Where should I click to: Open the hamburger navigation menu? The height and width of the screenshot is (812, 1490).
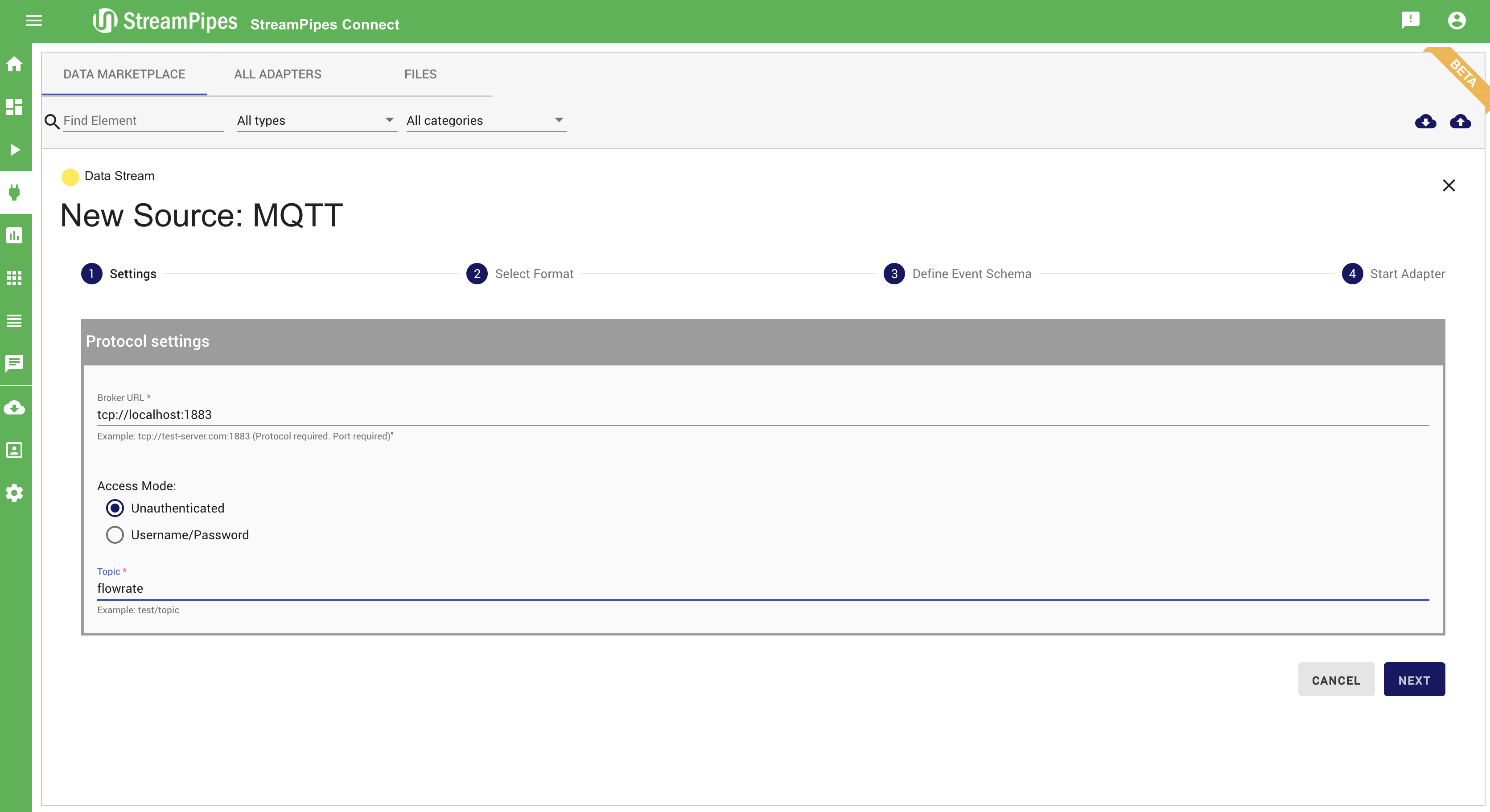pos(33,21)
